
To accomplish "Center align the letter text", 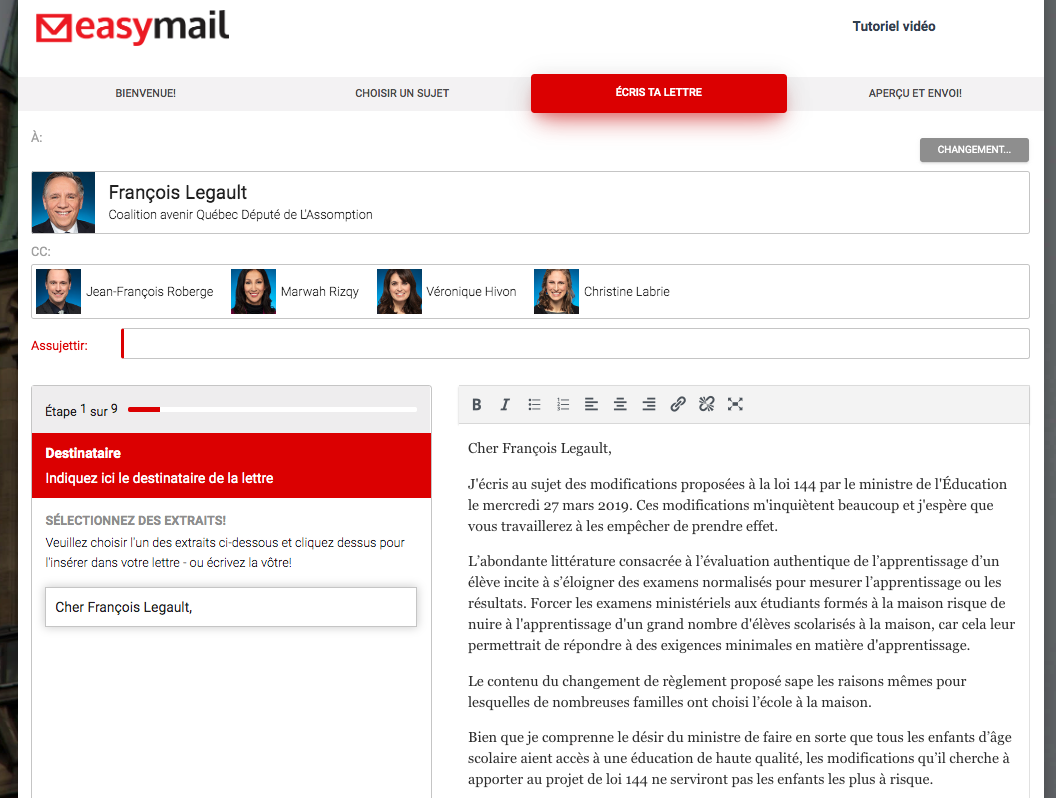I will (620, 404).
